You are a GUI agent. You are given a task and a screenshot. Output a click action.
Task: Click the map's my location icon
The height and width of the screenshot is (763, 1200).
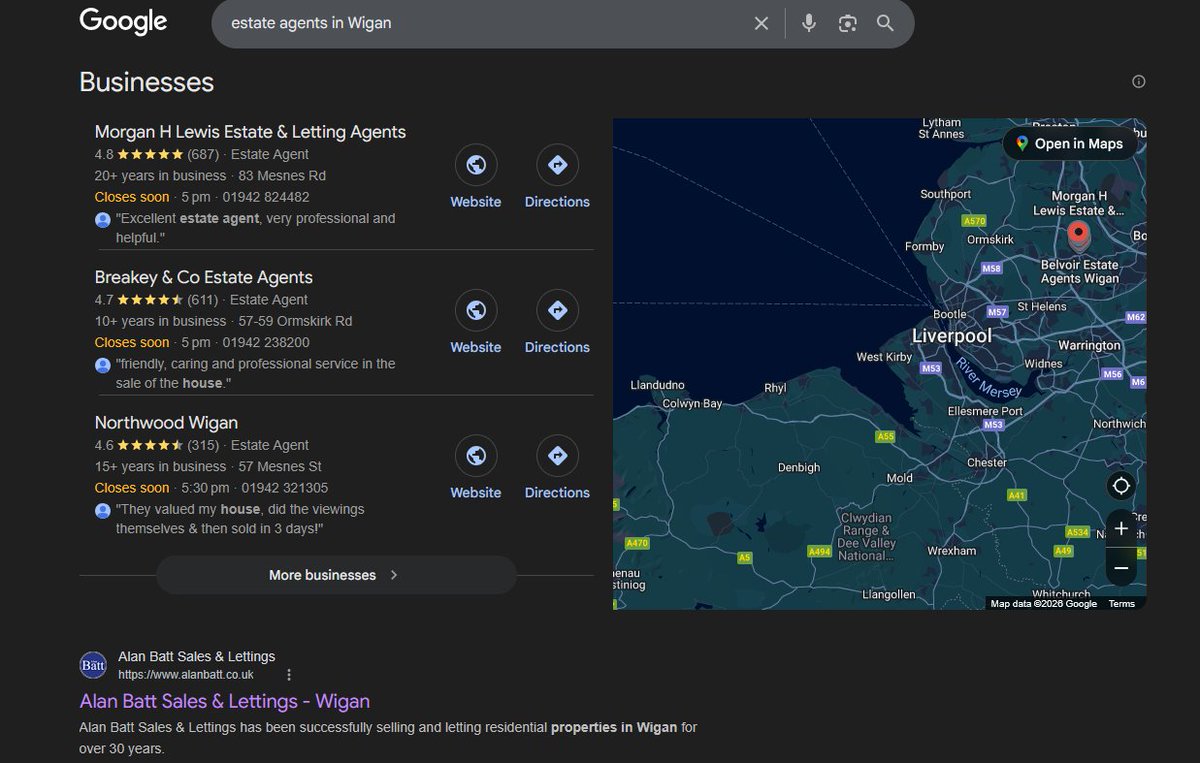[1121, 486]
